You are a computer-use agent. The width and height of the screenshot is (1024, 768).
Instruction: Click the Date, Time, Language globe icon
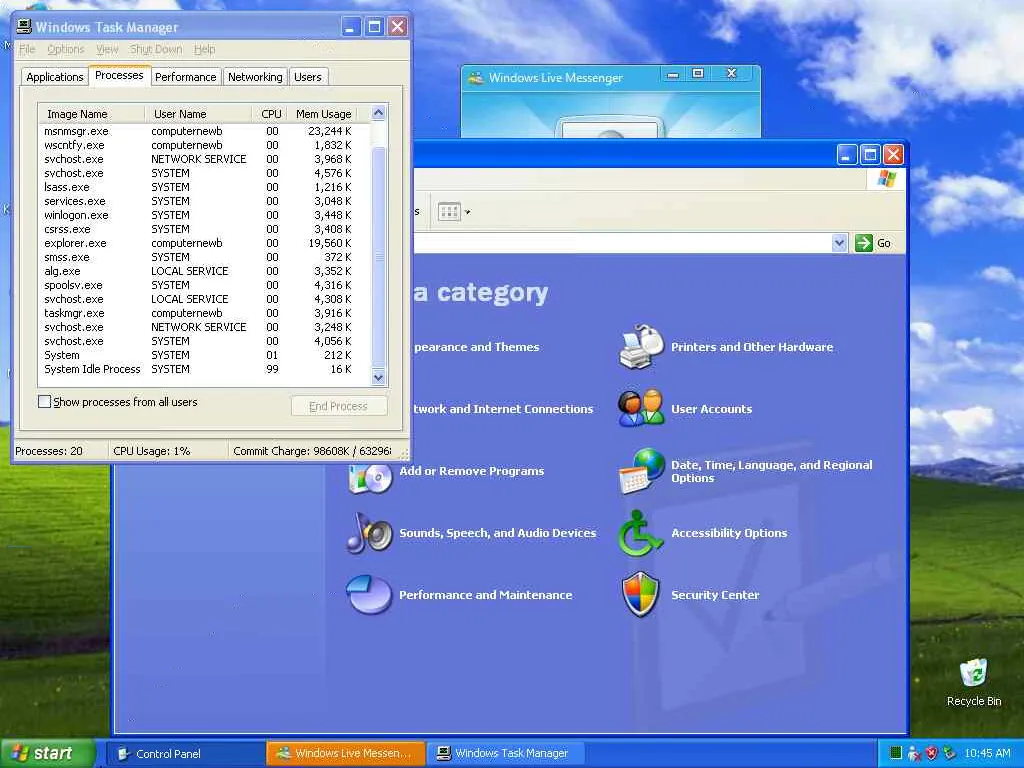point(641,471)
